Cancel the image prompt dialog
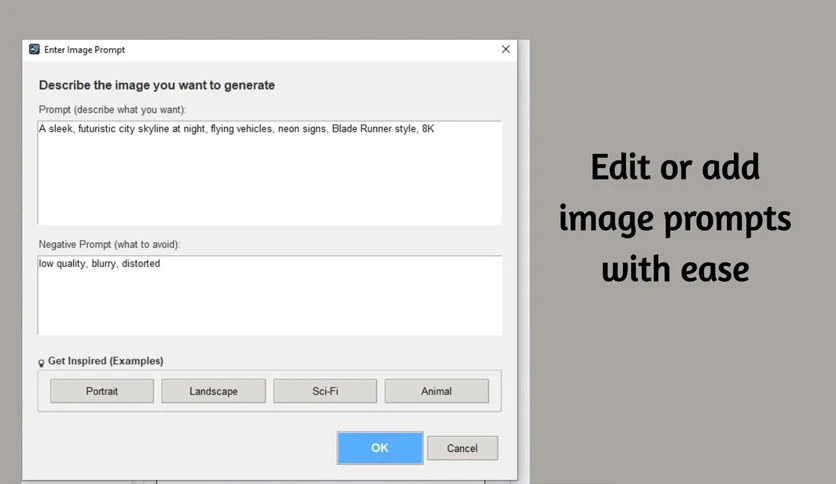The height and width of the screenshot is (484, 836). 462,448
